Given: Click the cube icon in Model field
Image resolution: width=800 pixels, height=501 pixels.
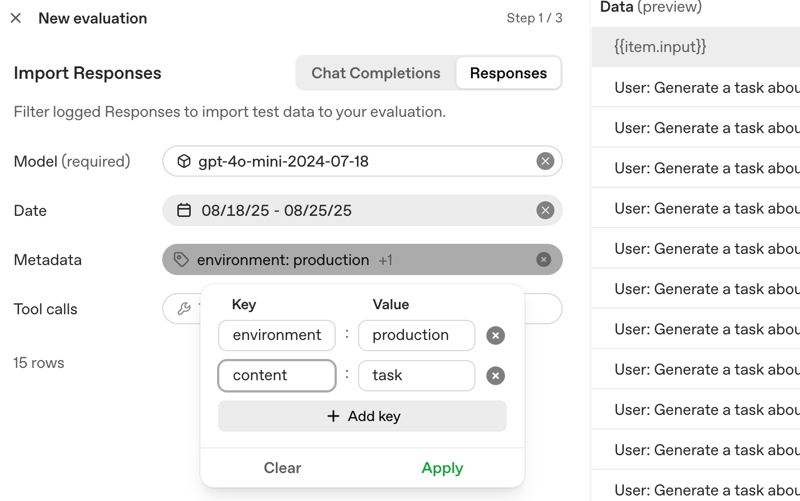Looking at the screenshot, I should click(184, 161).
